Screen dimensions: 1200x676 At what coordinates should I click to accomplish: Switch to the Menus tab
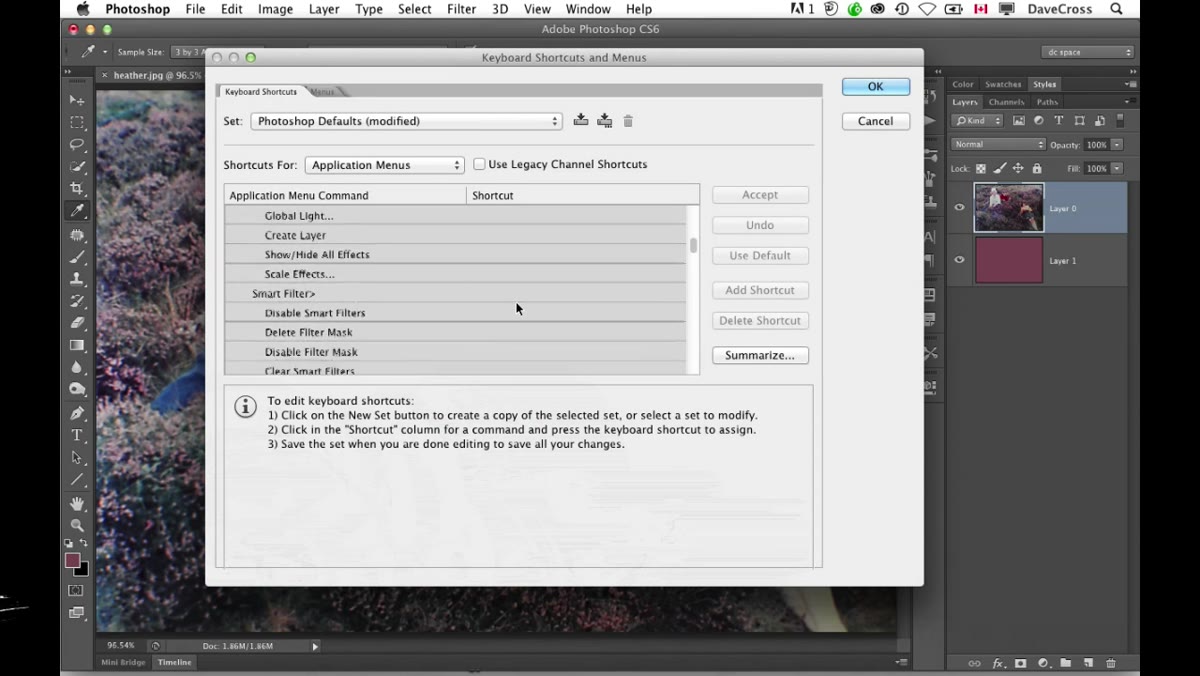[x=323, y=91]
